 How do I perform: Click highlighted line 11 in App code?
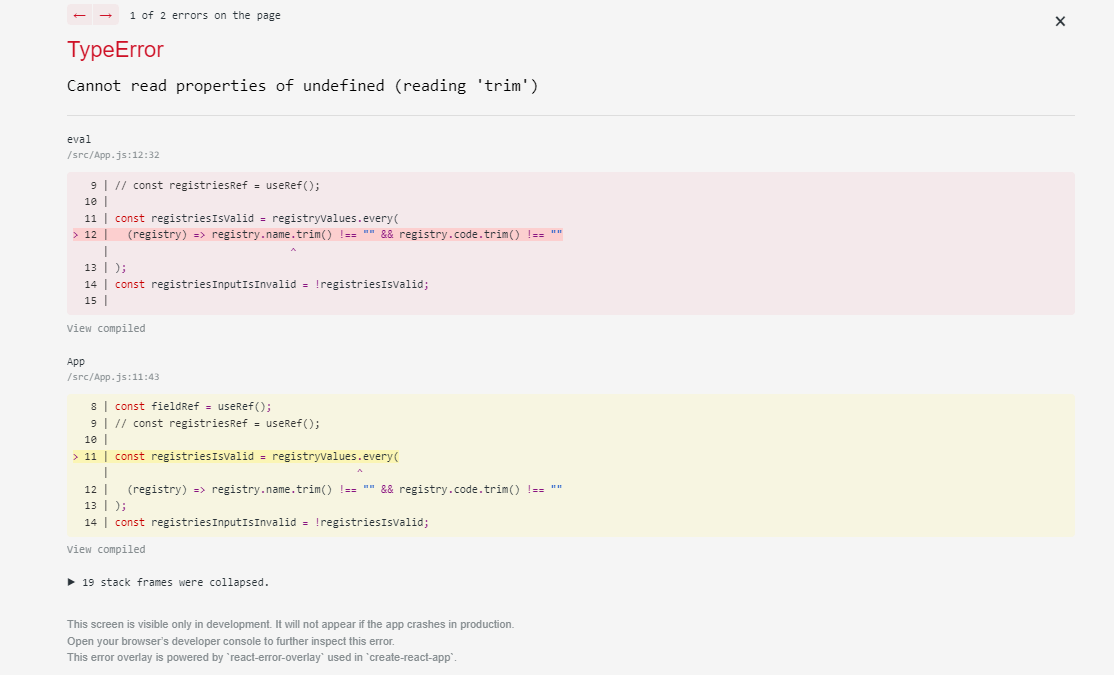[x=256, y=456]
